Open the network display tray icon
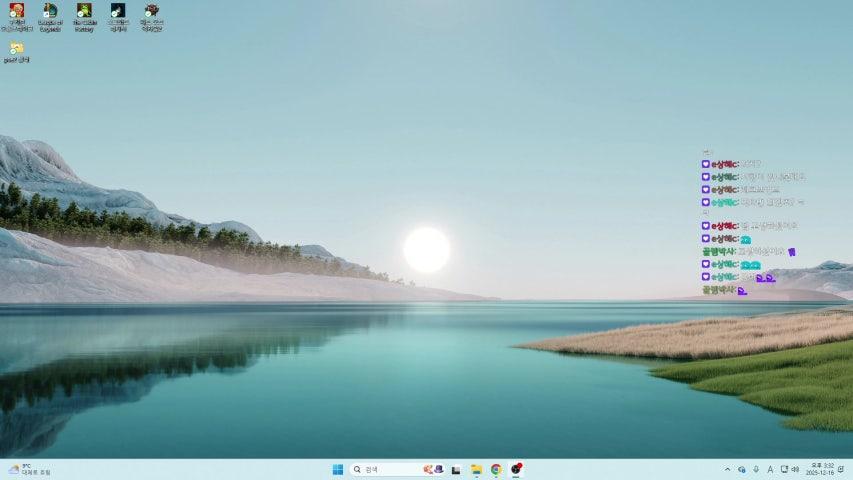The height and width of the screenshot is (480, 853). tap(783, 469)
